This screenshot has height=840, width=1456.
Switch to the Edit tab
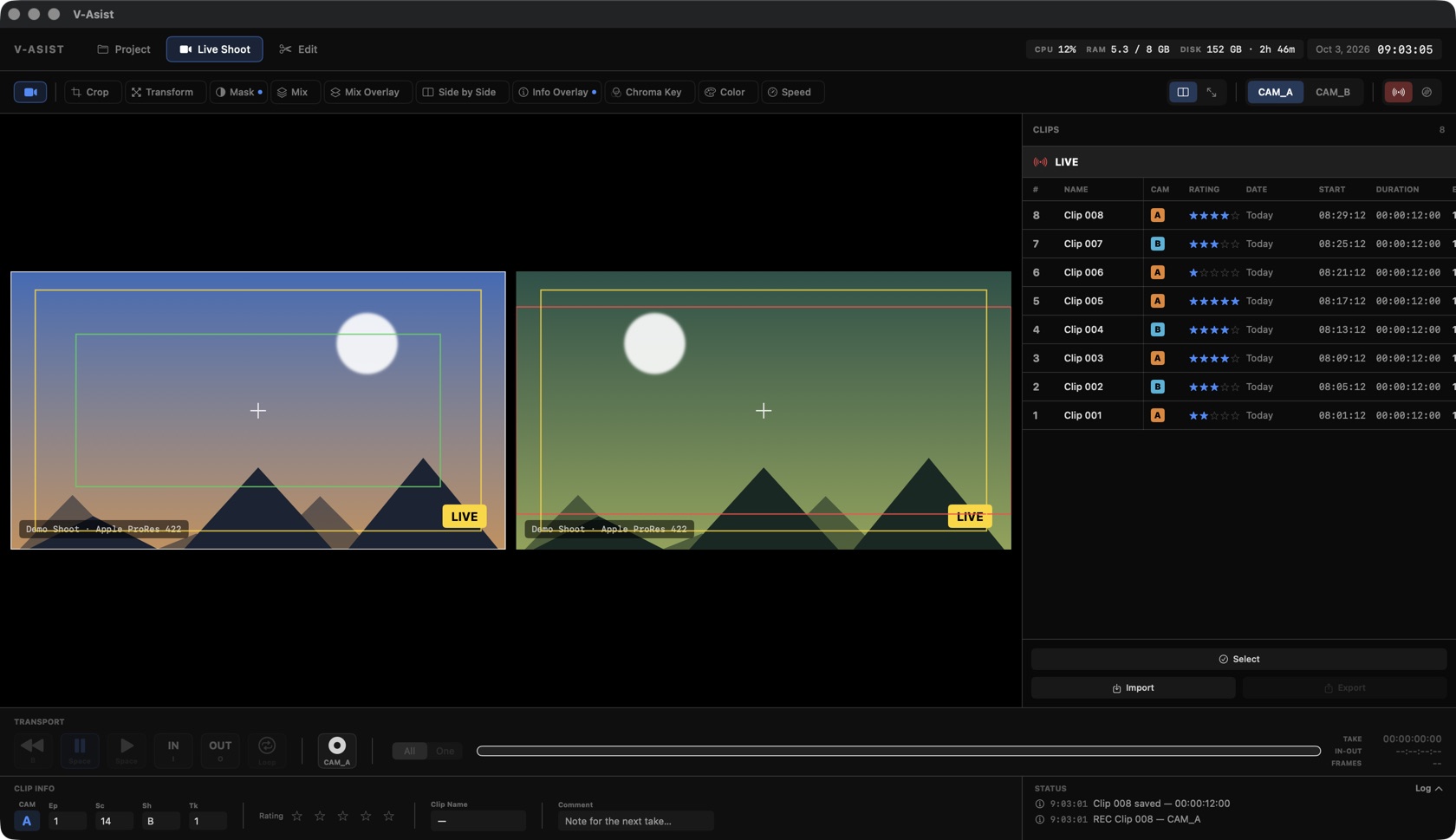[298, 49]
